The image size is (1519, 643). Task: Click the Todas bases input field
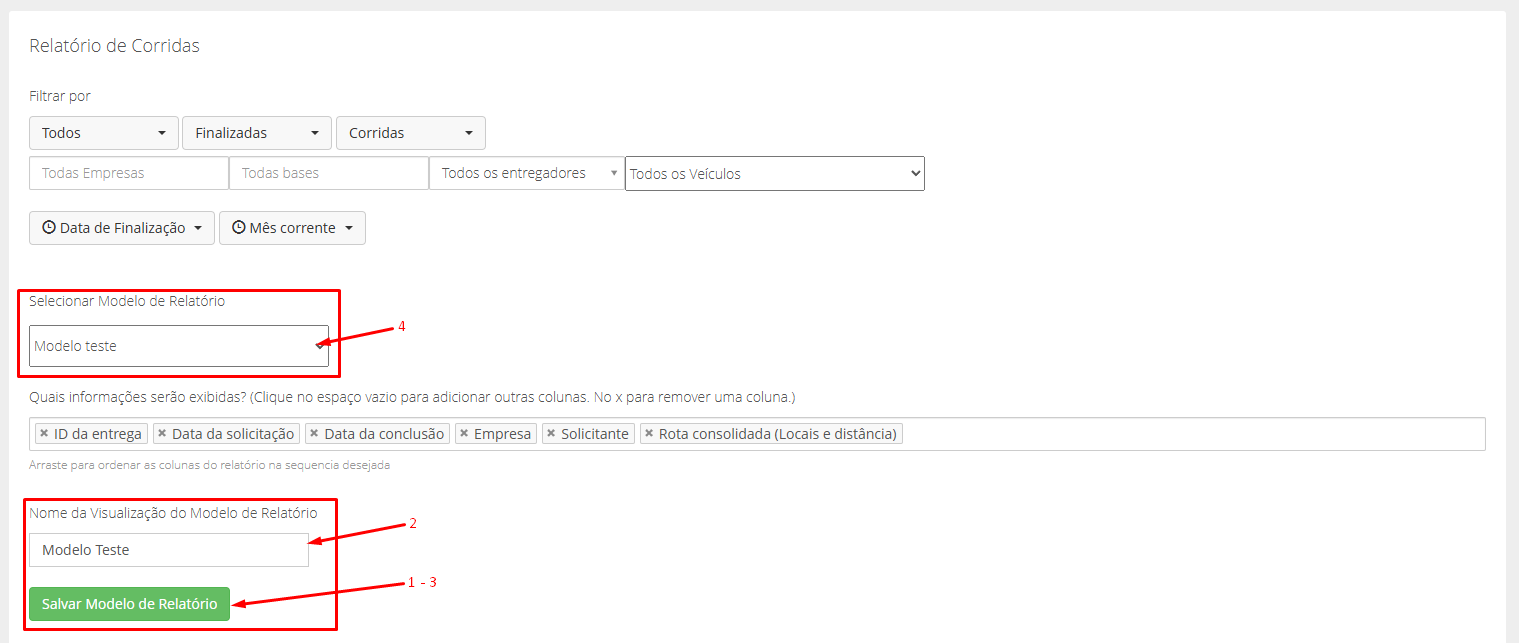click(329, 173)
